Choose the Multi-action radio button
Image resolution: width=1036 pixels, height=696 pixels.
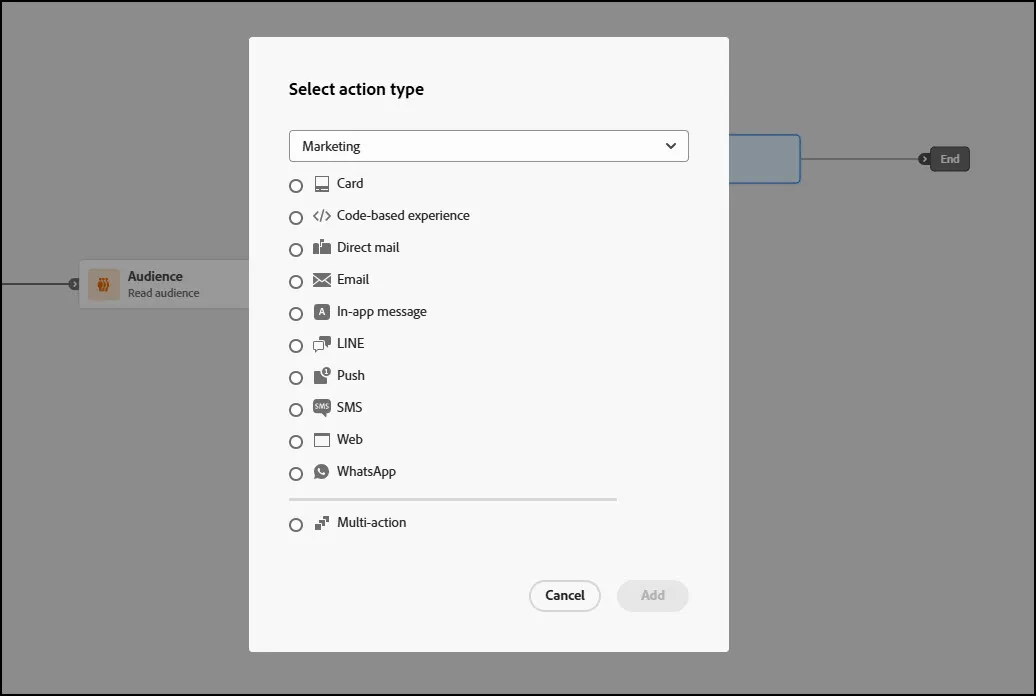[x=296, y=525]
